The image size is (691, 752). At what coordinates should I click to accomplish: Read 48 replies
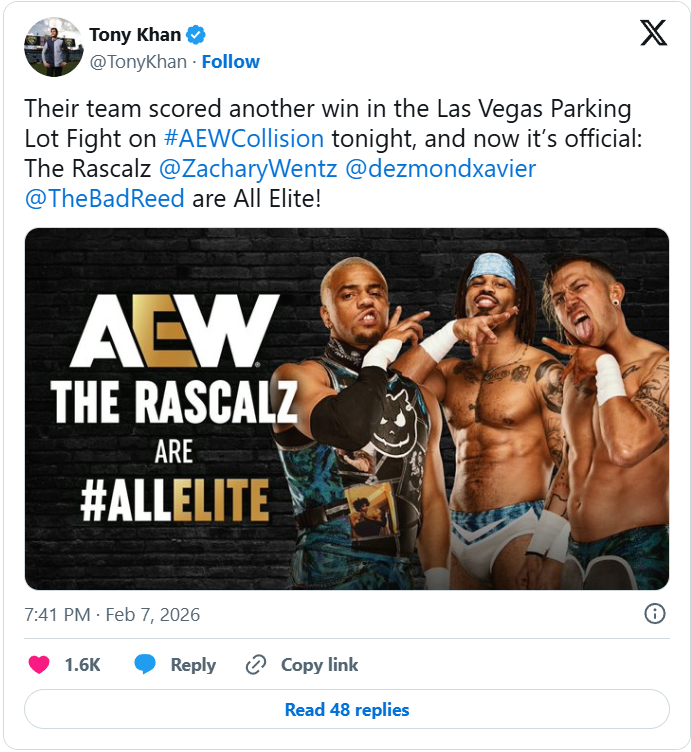347,709
